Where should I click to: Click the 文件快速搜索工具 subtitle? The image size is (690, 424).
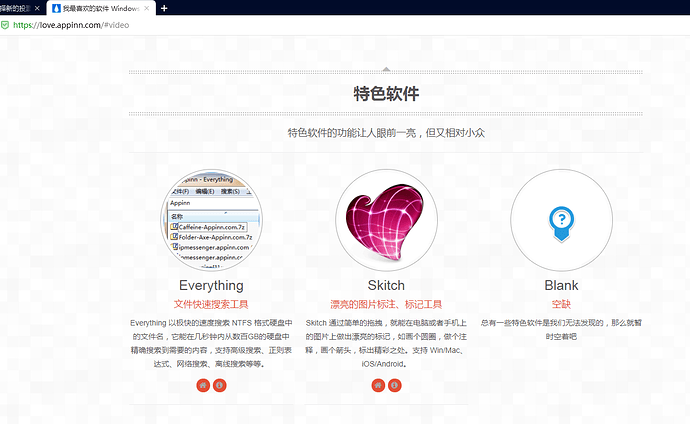click(211, 304)
